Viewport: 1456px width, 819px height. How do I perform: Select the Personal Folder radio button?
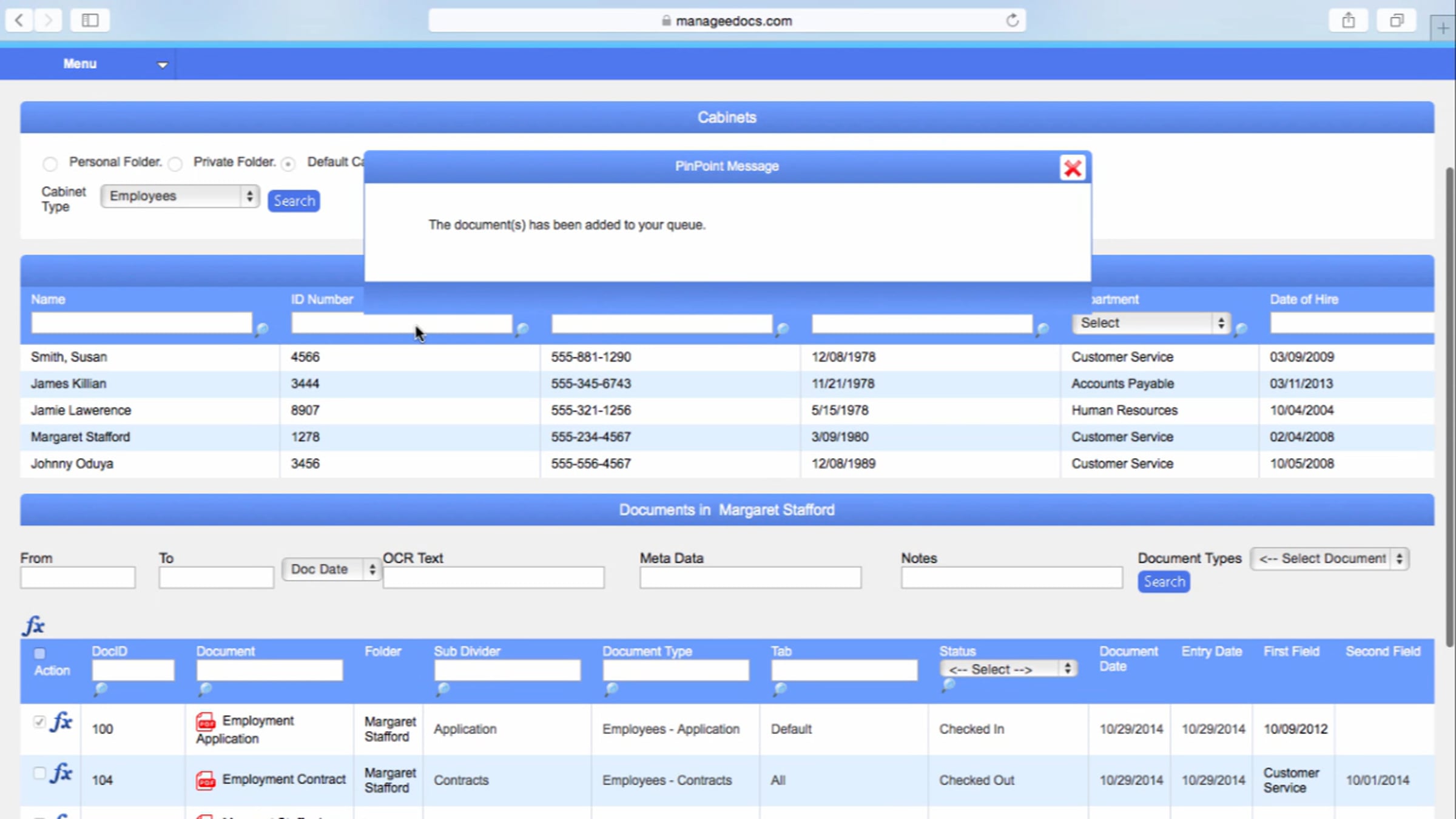[50, 164]
